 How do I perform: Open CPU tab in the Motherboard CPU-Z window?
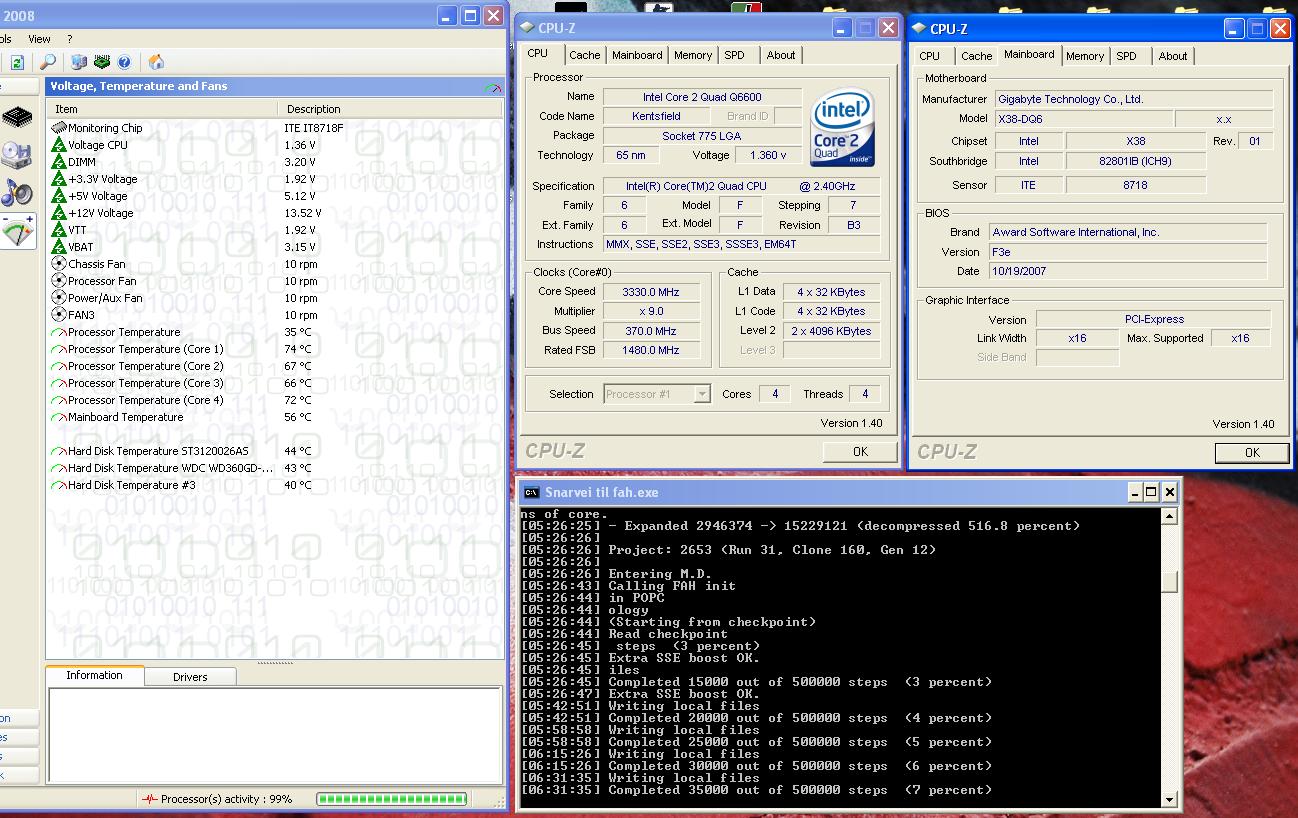click(x=930, y=57)
